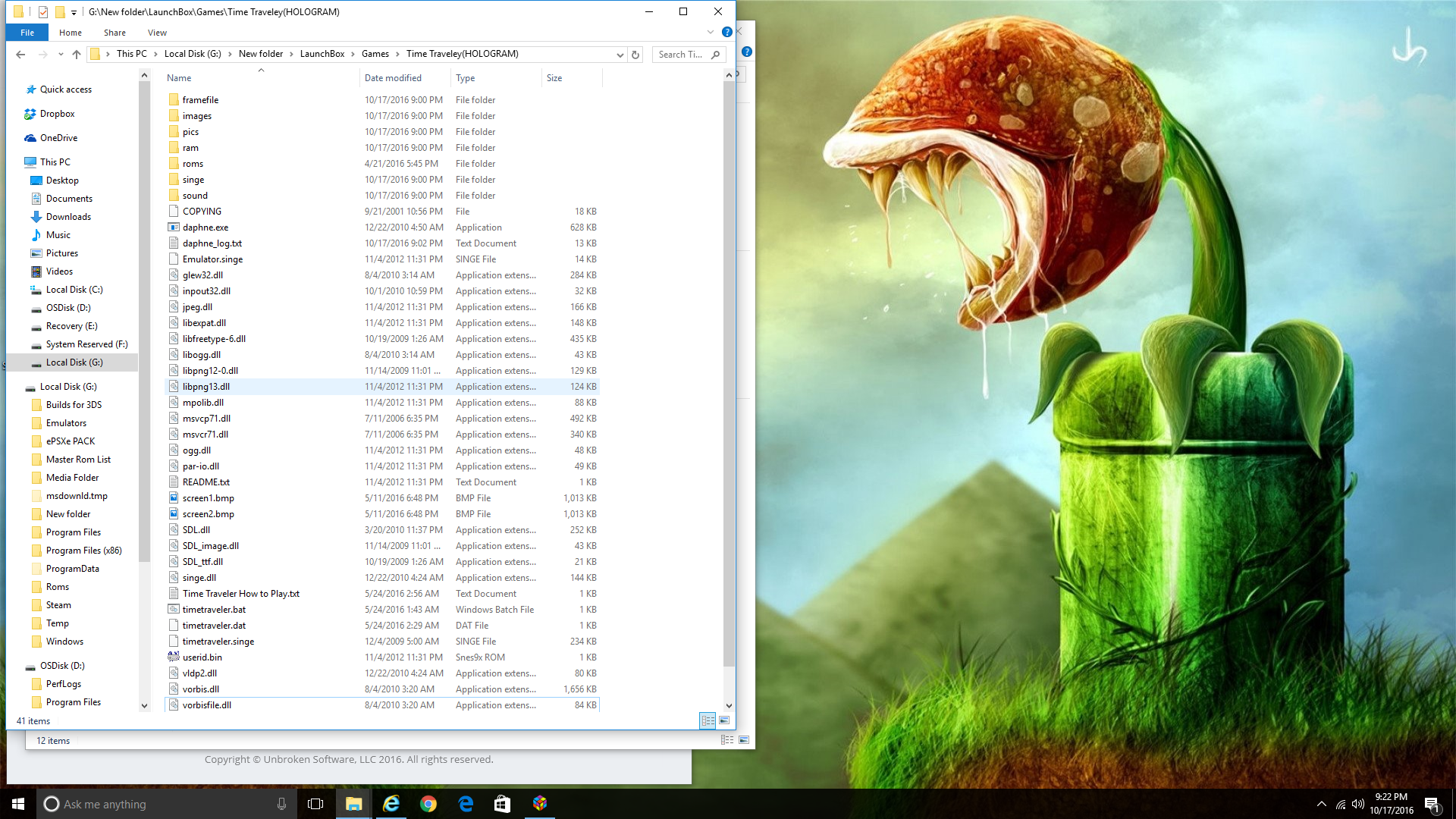1456x819 pixels.
Task: Select Quick access in the sidebar
Action: [65, 89]
